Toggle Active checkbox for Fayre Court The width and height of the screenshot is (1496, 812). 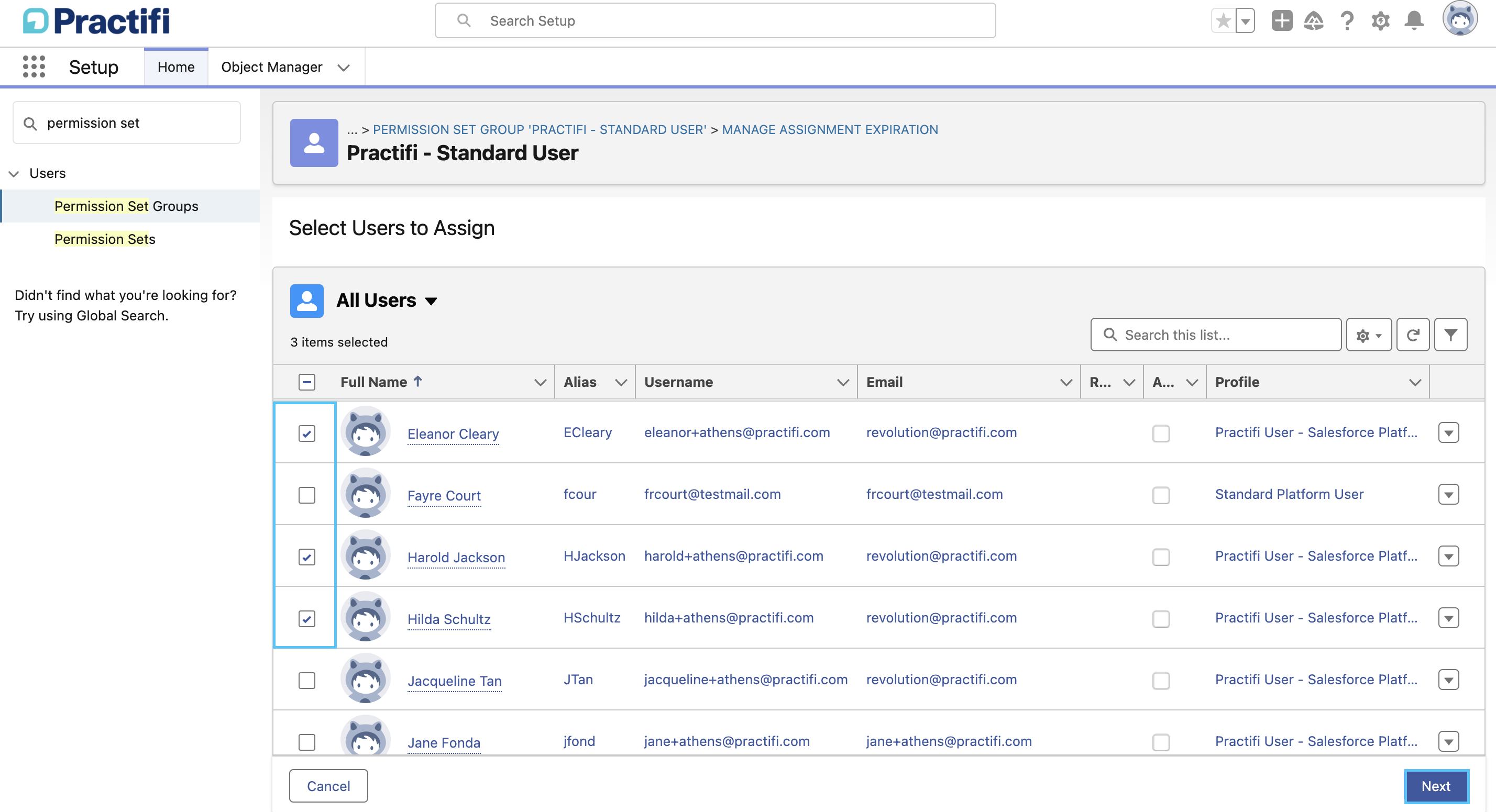(1161, 495)
